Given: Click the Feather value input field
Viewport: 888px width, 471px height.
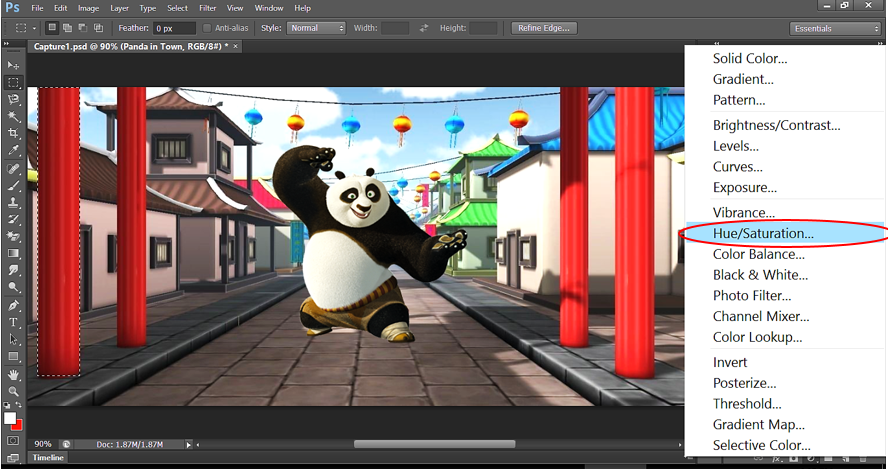Looking at the screenshot, I should (x=174, y=28).
